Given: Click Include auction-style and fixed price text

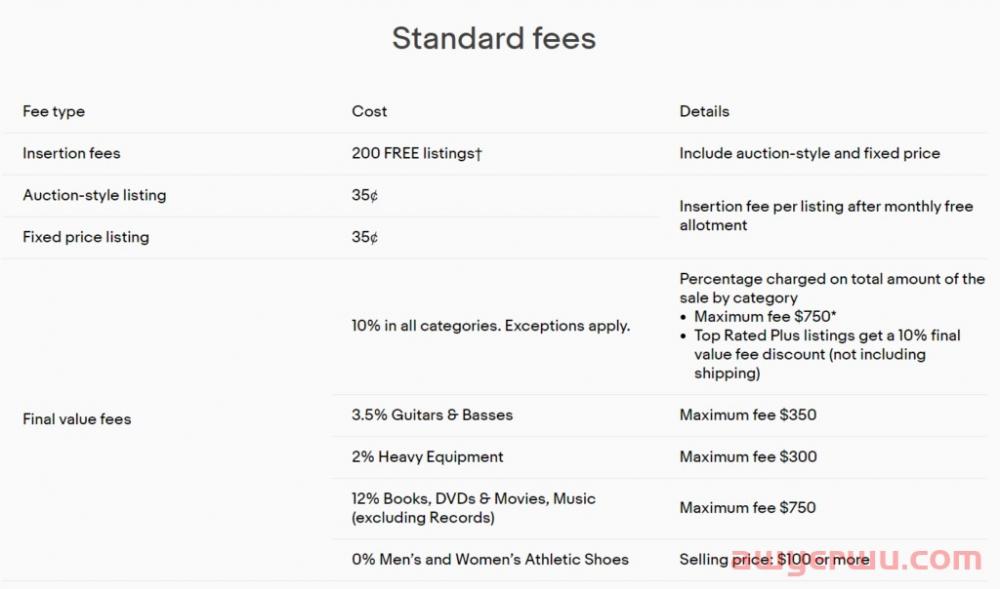Looking at the screenshot, I should click(x=809, y=153).
